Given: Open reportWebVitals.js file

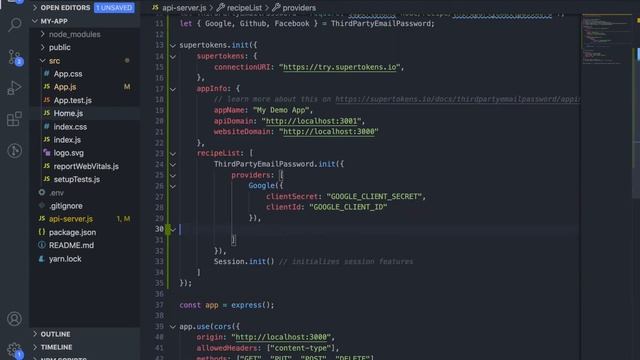Looking at the screenshot, I should pyautogui.click(x=85, y=166).
